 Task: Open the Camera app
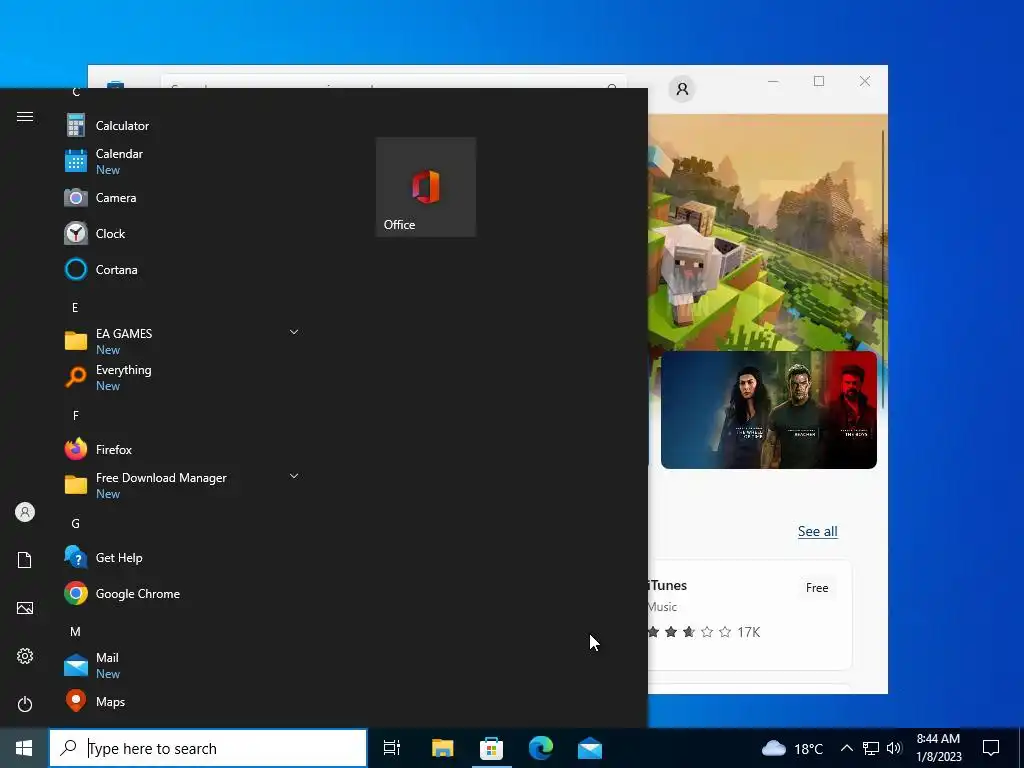[182, 197]
